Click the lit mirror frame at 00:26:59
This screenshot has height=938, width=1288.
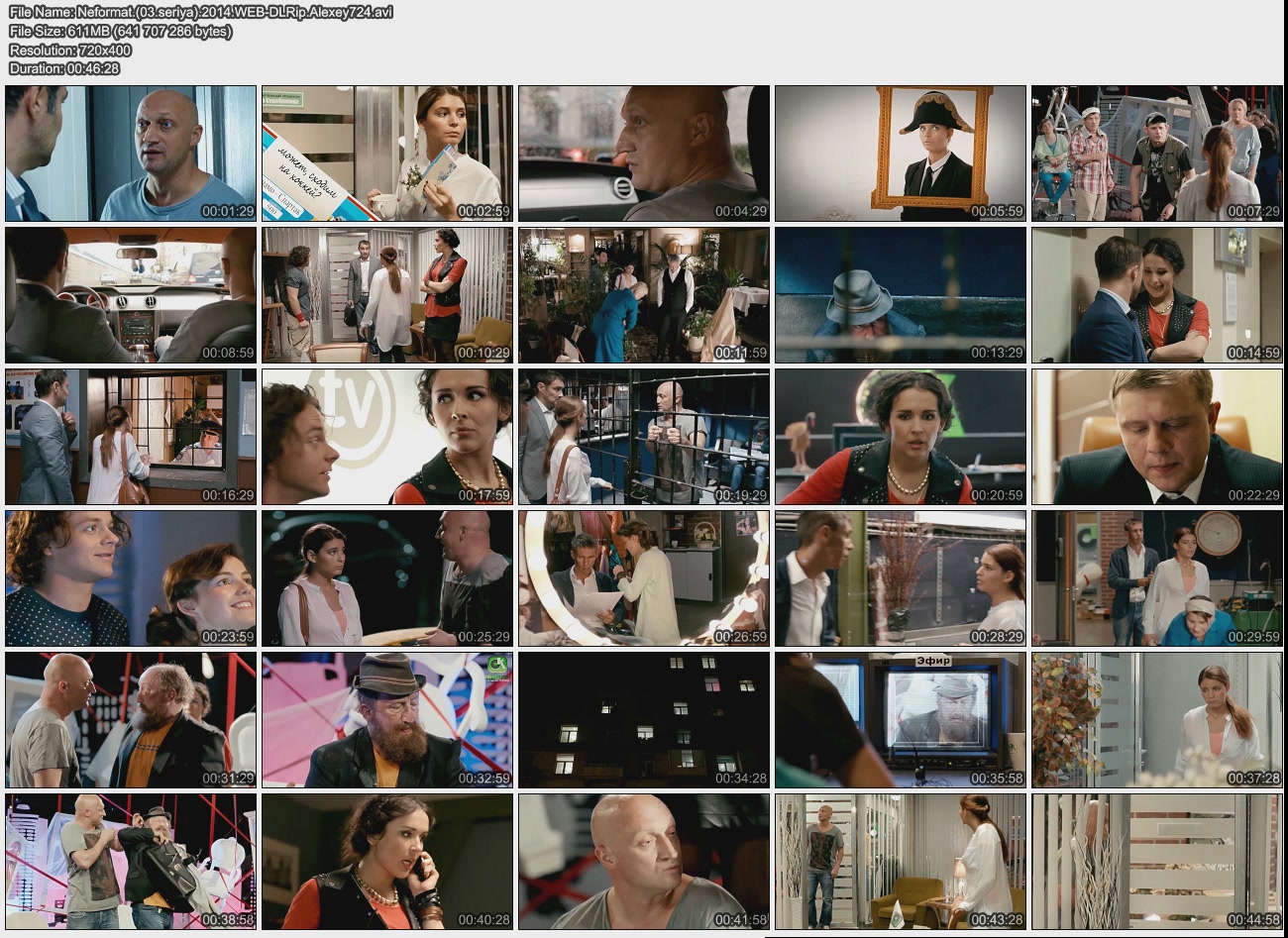pyautogui.click(x=644, y=578)
